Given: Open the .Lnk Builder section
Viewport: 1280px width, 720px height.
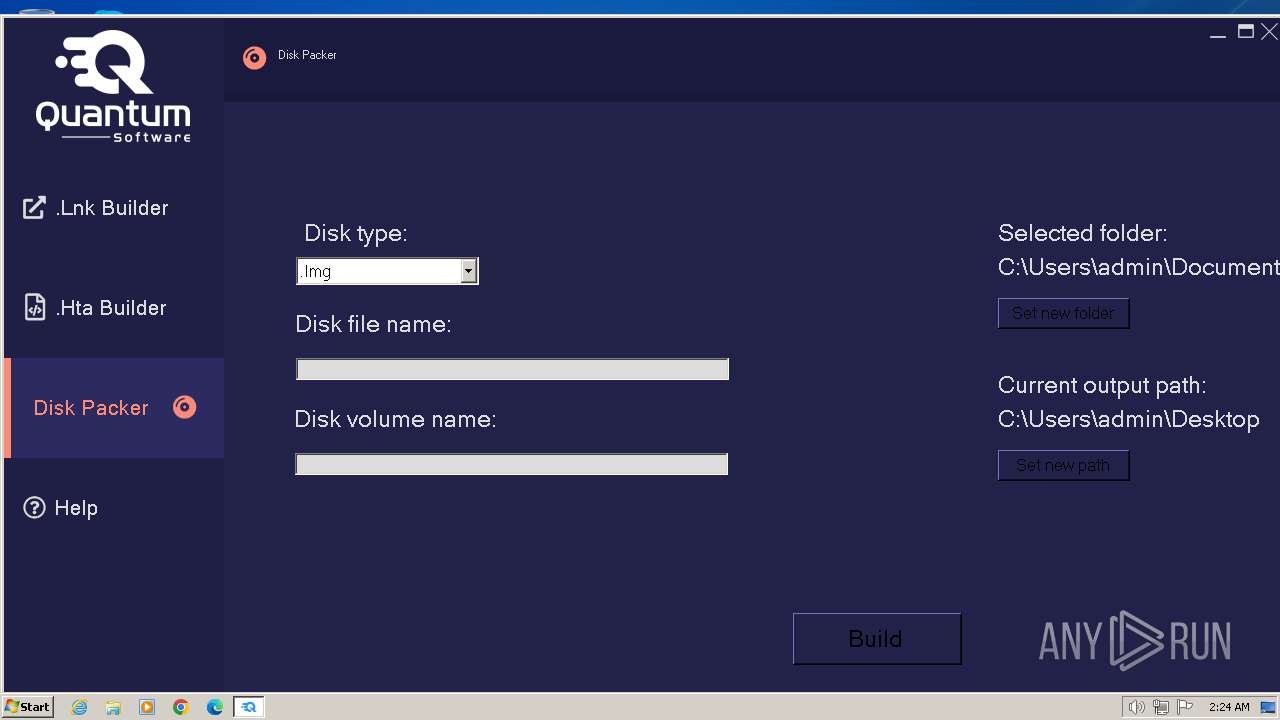Looking at the screenshot, I should click(x=114, y=208).
